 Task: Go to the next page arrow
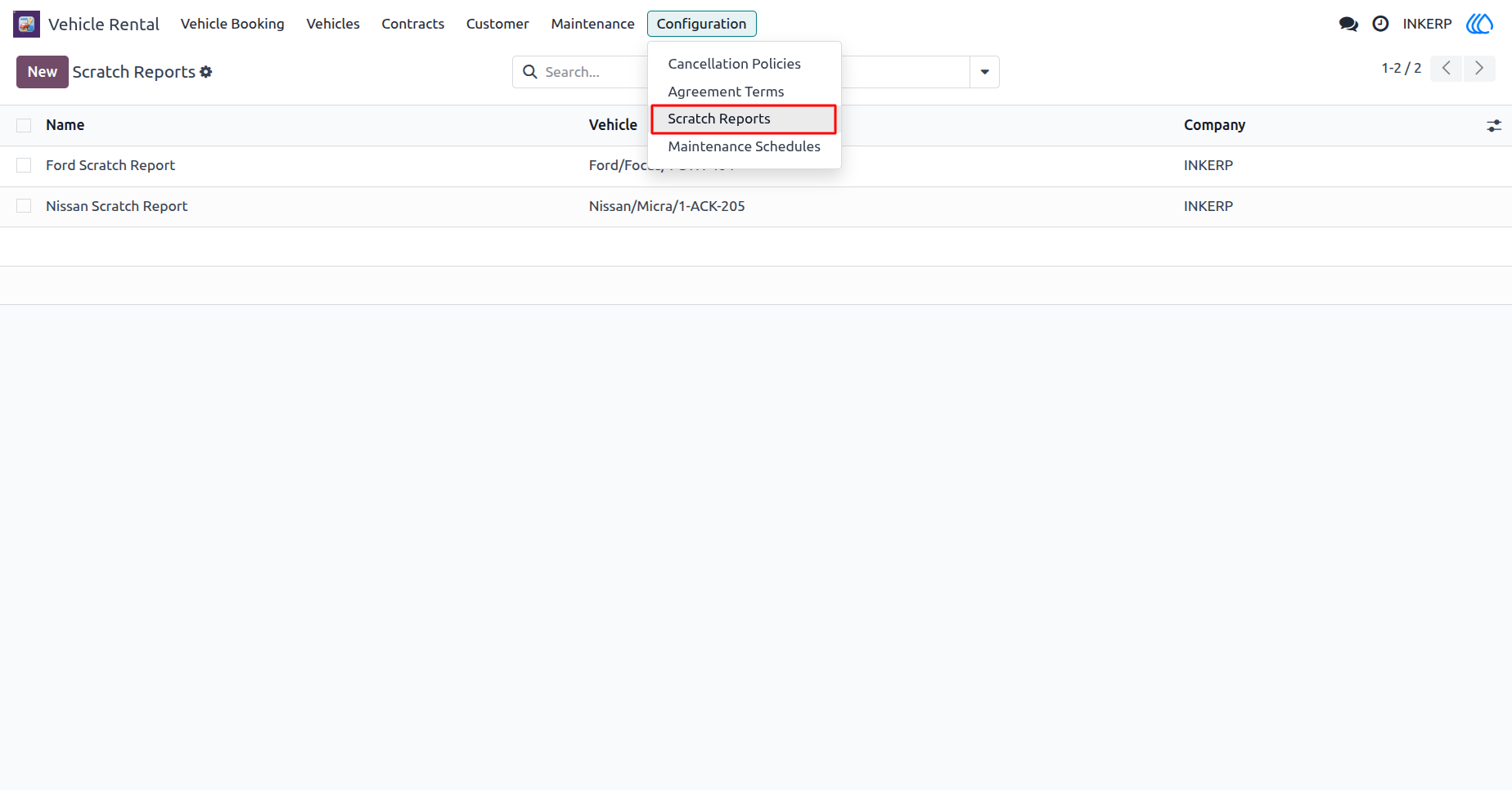click(1479, 68)
